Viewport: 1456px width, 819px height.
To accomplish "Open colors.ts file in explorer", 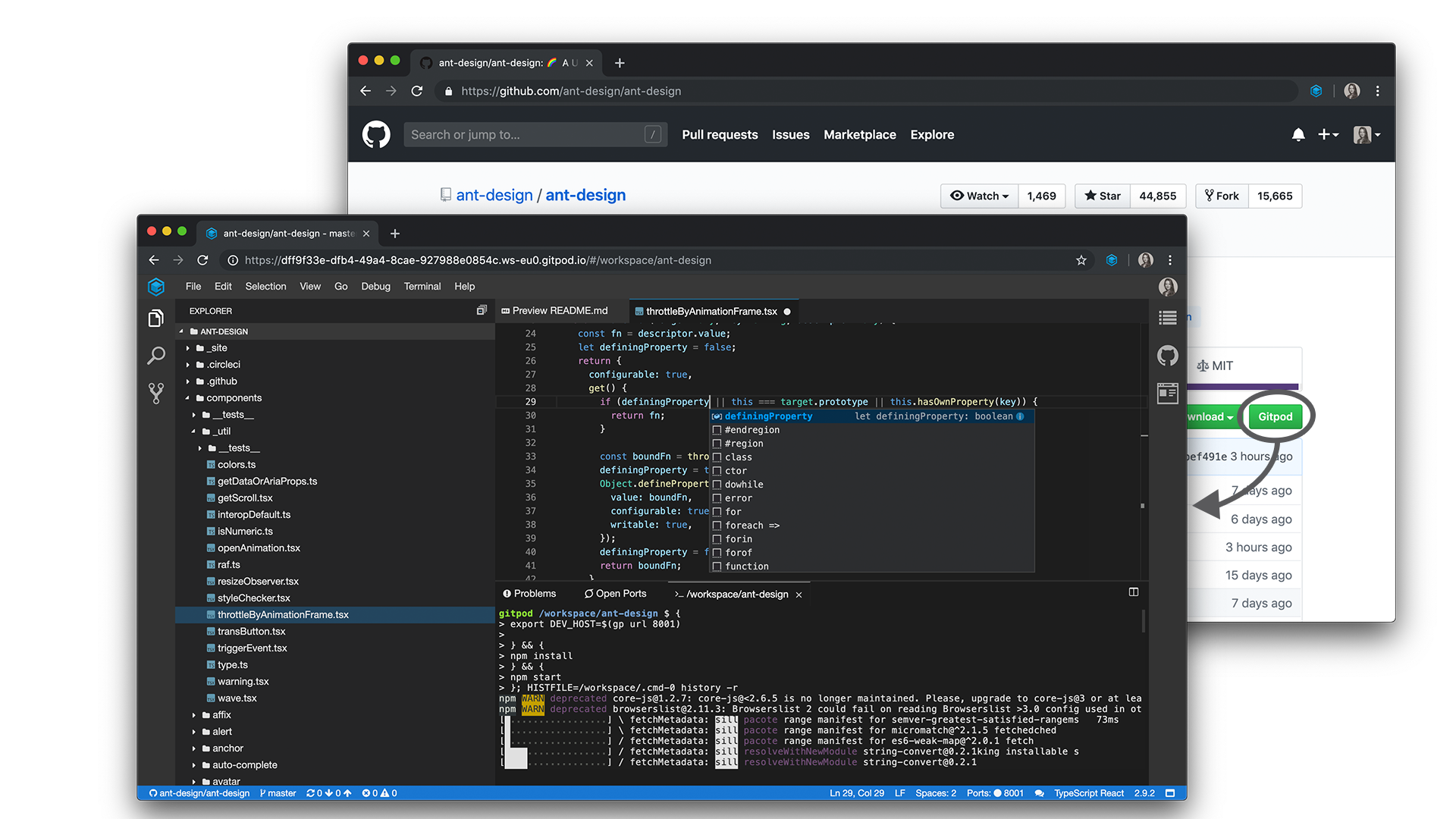I will pyautogui.click(x=237, y=465).
